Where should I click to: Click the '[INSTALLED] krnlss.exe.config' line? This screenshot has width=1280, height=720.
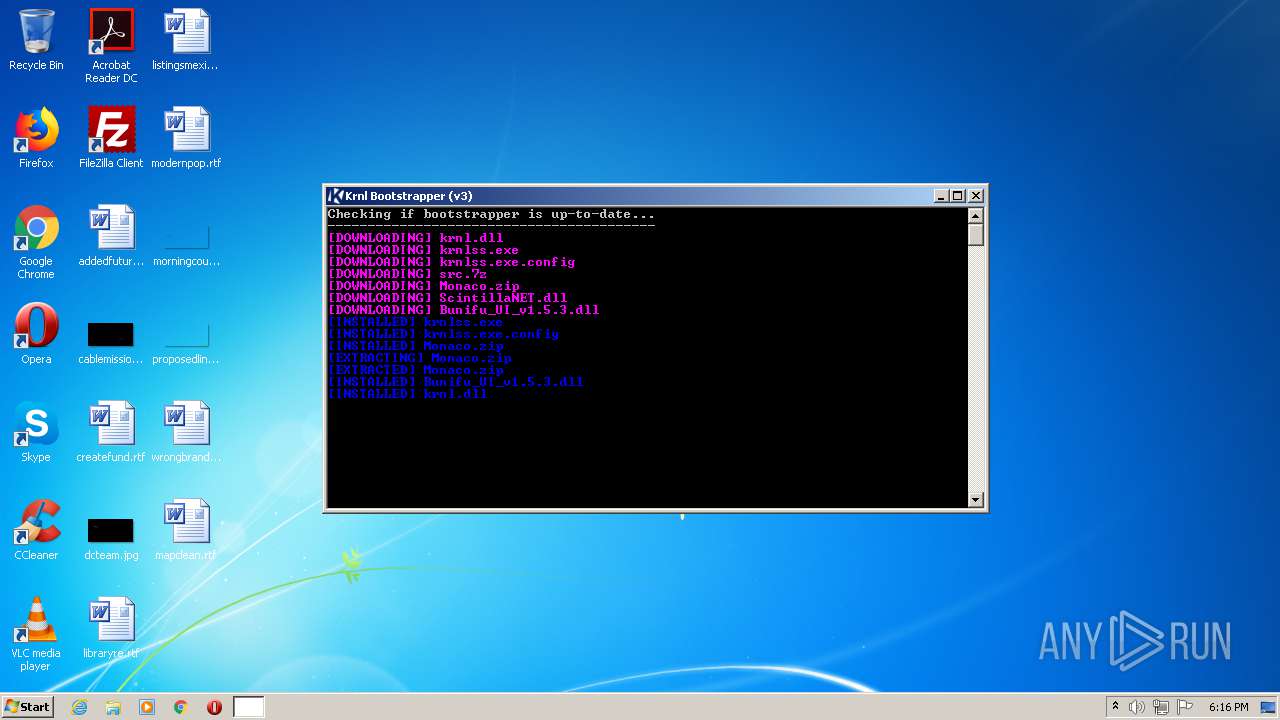(443, 334)
